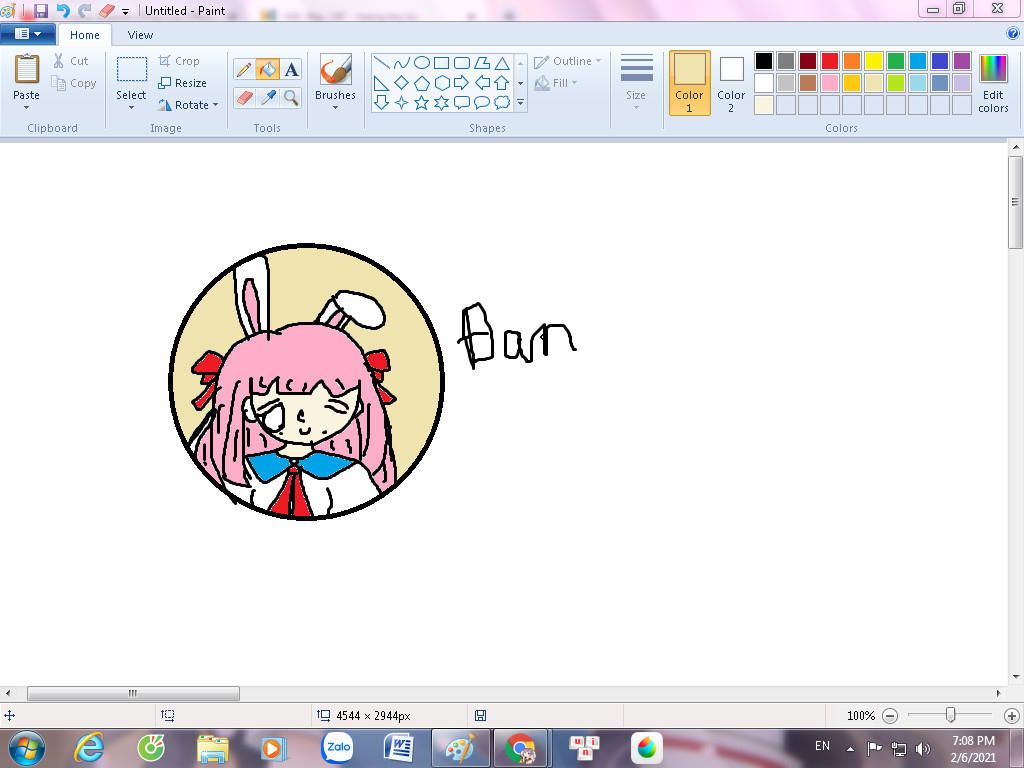Image resolution: width=1024 pixels, height=768 pixels.
Task: Open the Size thickness dropdown
Action: pyautogui.click(x=636, y=84)
